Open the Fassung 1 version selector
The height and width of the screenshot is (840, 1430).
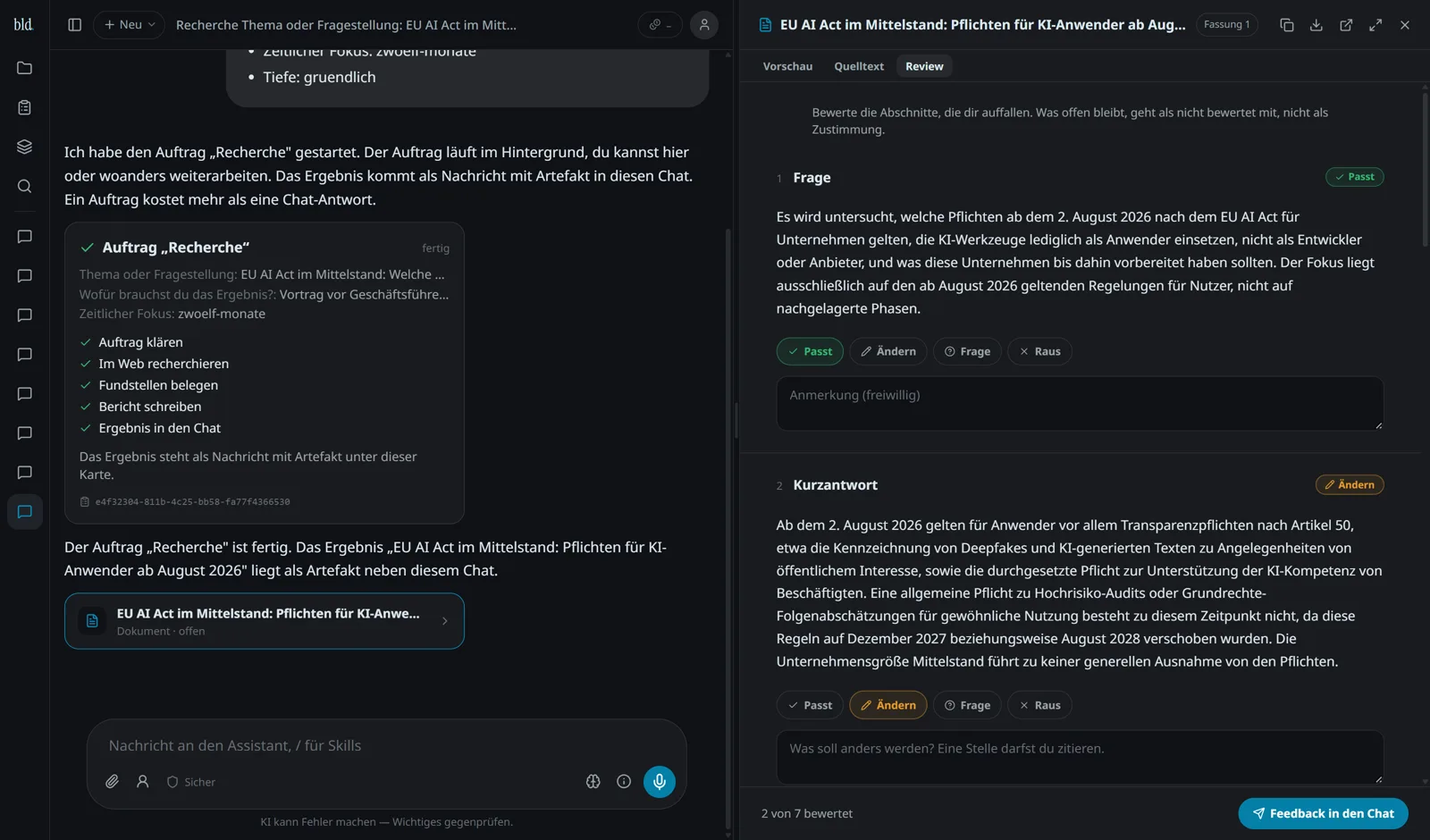pos(1226,25)
